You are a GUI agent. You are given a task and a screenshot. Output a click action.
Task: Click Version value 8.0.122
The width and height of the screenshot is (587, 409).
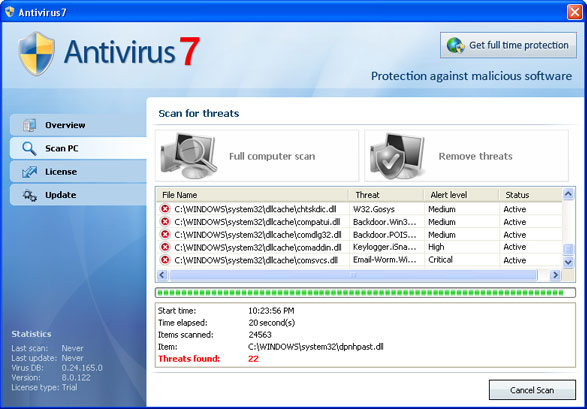coord(76,378)
